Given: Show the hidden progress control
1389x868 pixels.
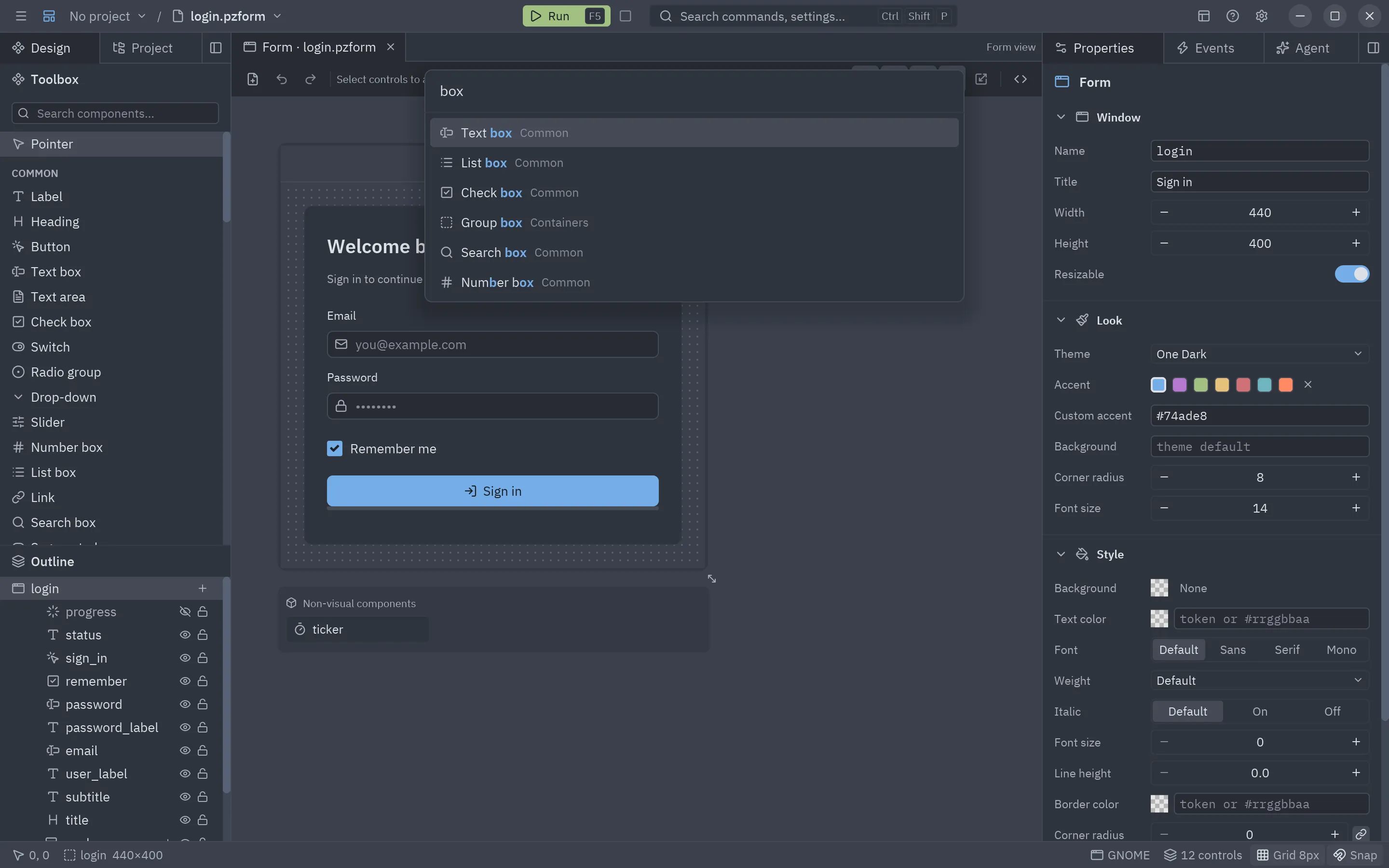Looking at the screenshot, I should pyautogui.click(x=185, y=611).
